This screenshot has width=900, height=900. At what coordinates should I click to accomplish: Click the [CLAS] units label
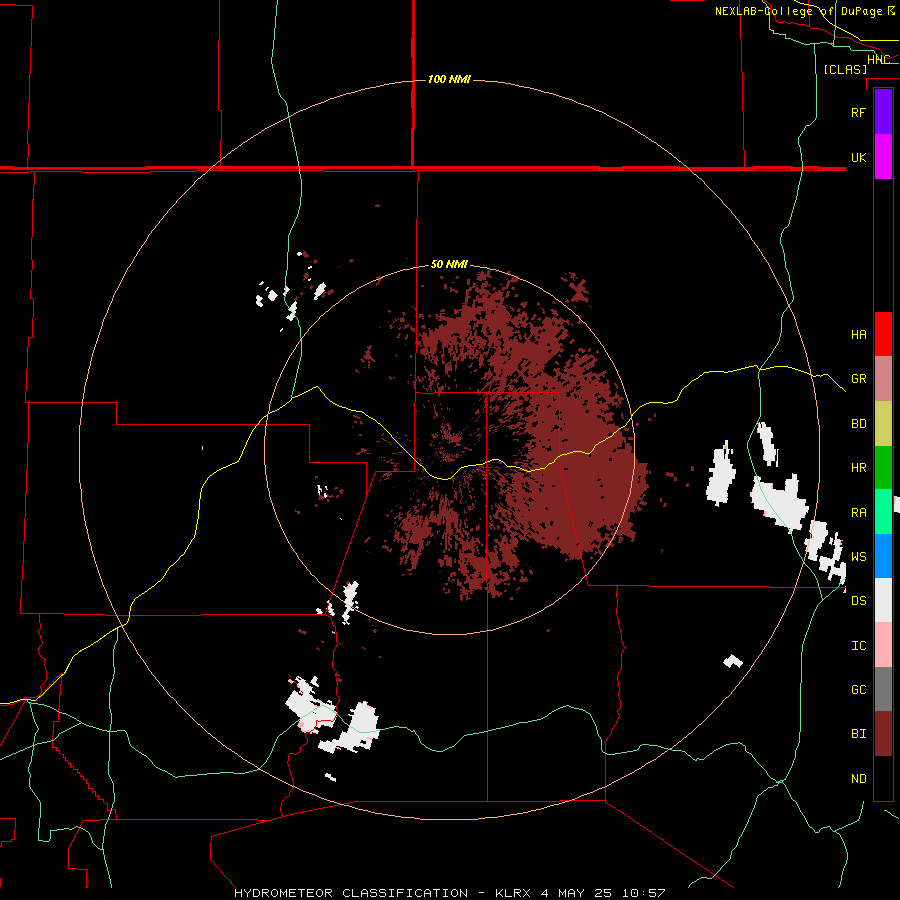point(845,69)
